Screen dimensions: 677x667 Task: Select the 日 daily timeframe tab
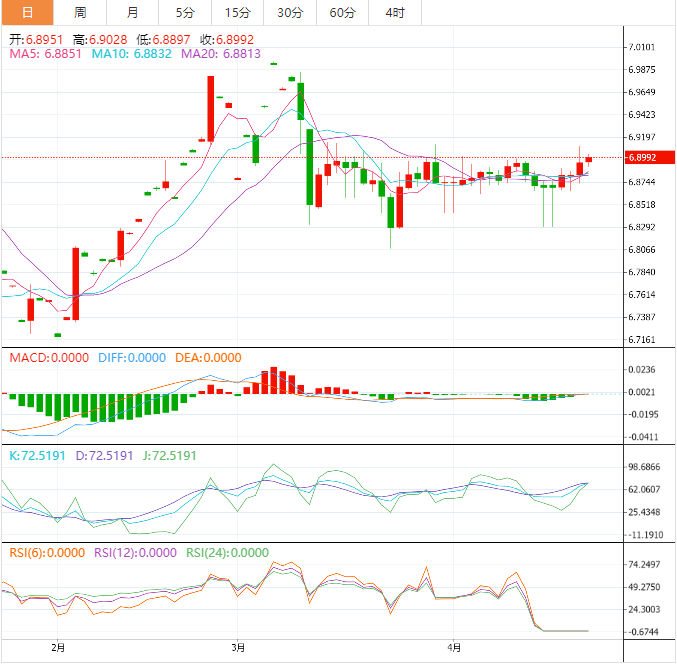click(27, 13)
